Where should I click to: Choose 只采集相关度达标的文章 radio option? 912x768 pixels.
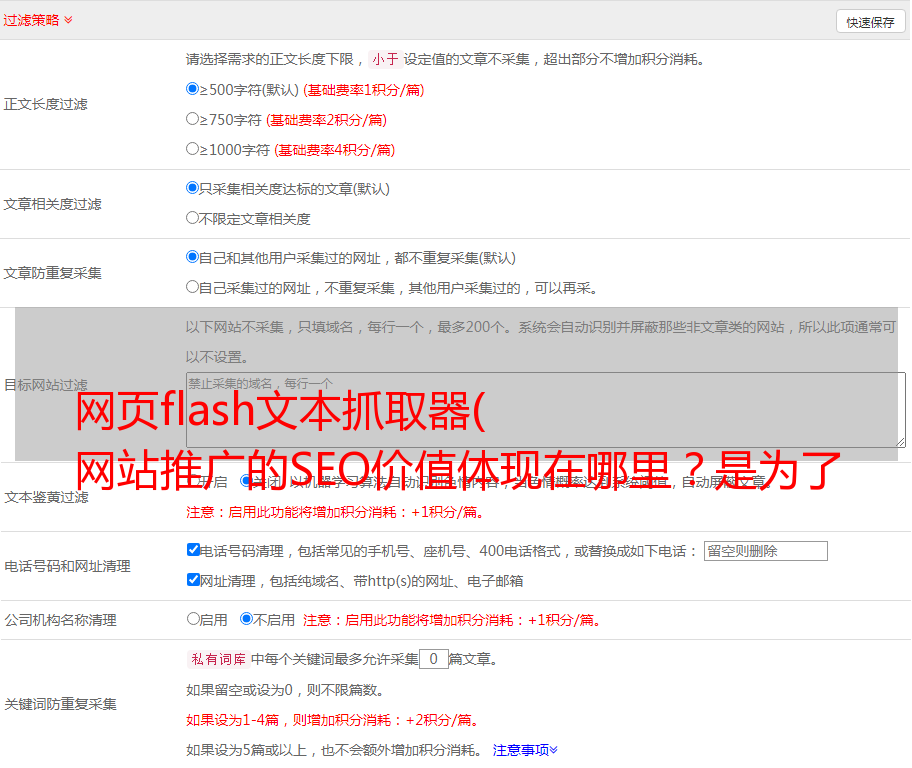click(x=192, y=187)
